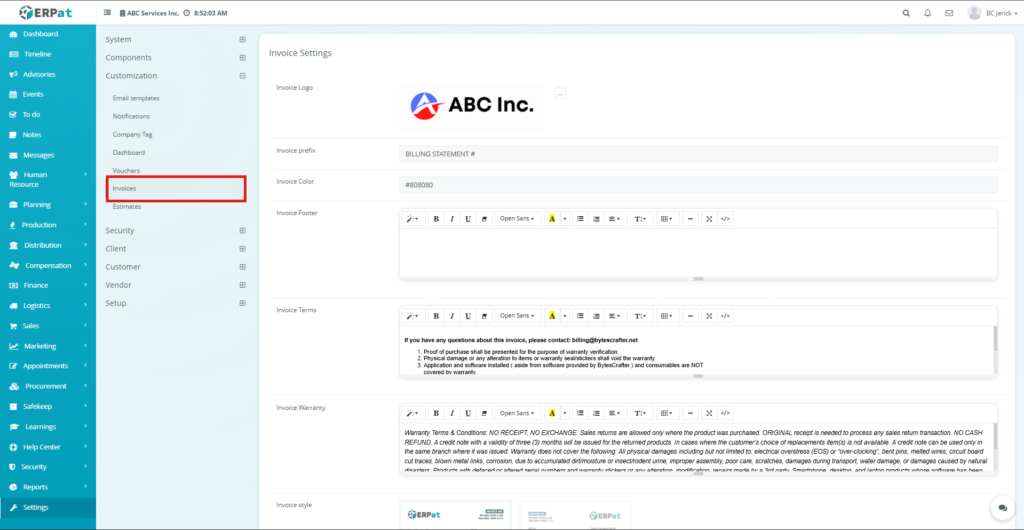Insert horizontal rule in Invoice Warranty editor
This screenshot has width=1024, height=530.
tap(690, 413)
